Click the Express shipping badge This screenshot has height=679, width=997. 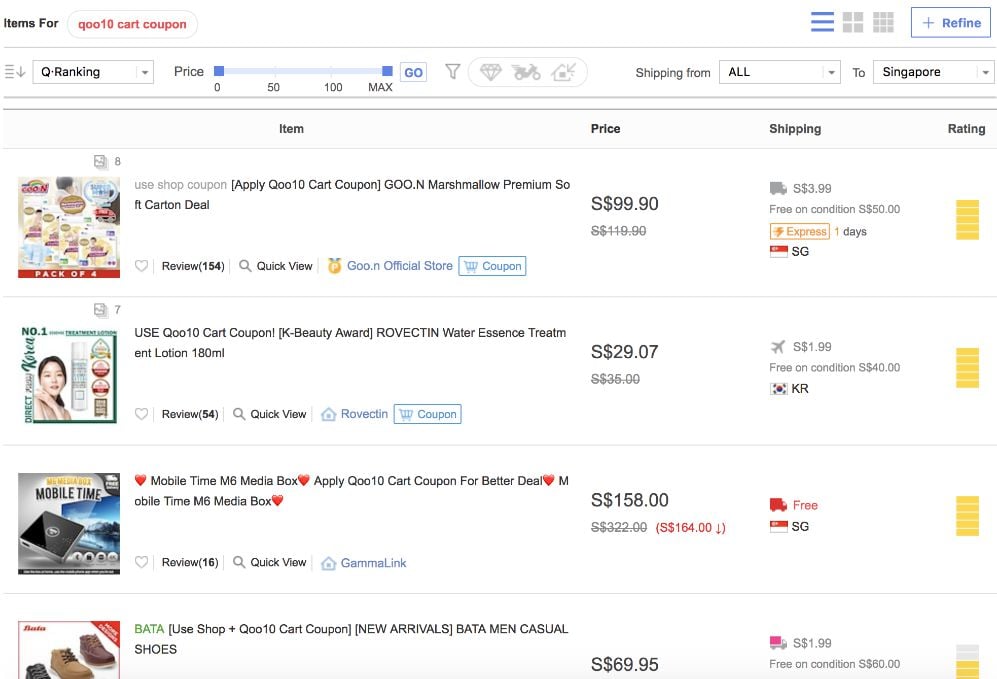800,231
